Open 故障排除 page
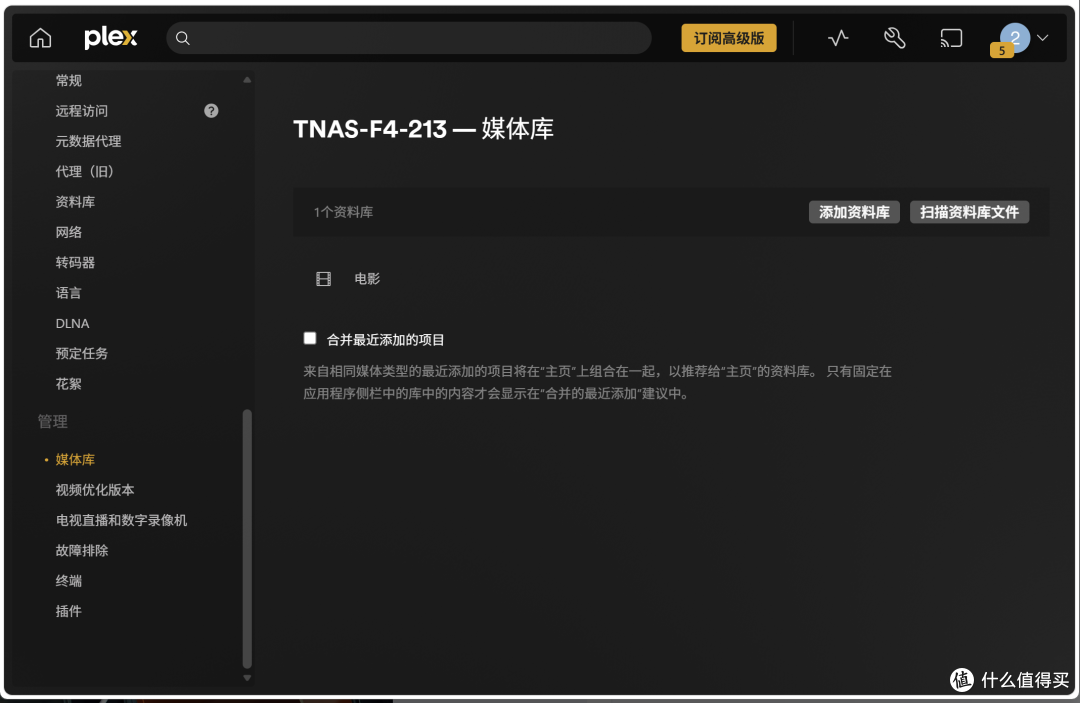The image size is (1080, 703). (x=82, y=550)
